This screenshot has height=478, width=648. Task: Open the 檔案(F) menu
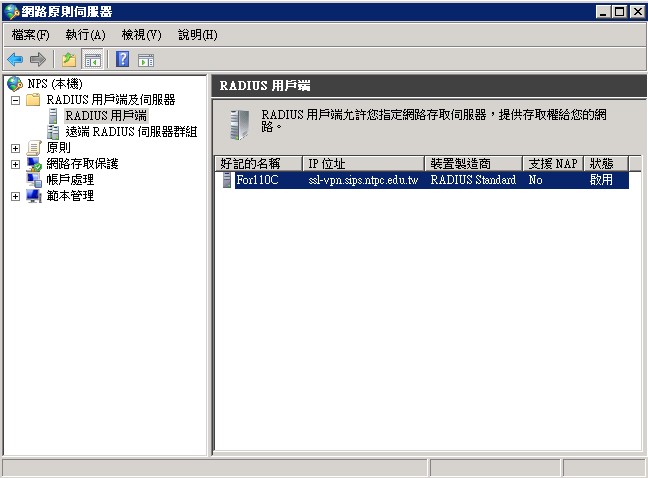(31, 35)
